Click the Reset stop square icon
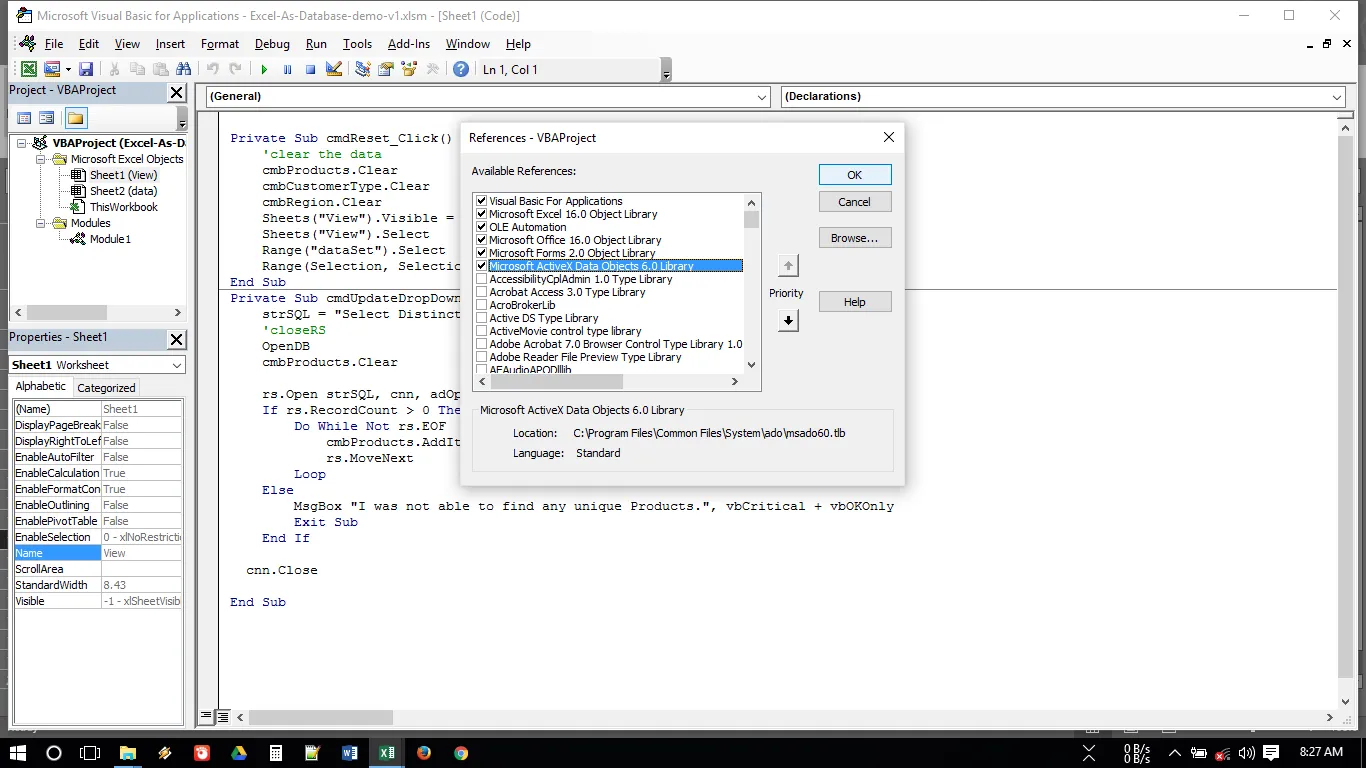 [310, 70]
